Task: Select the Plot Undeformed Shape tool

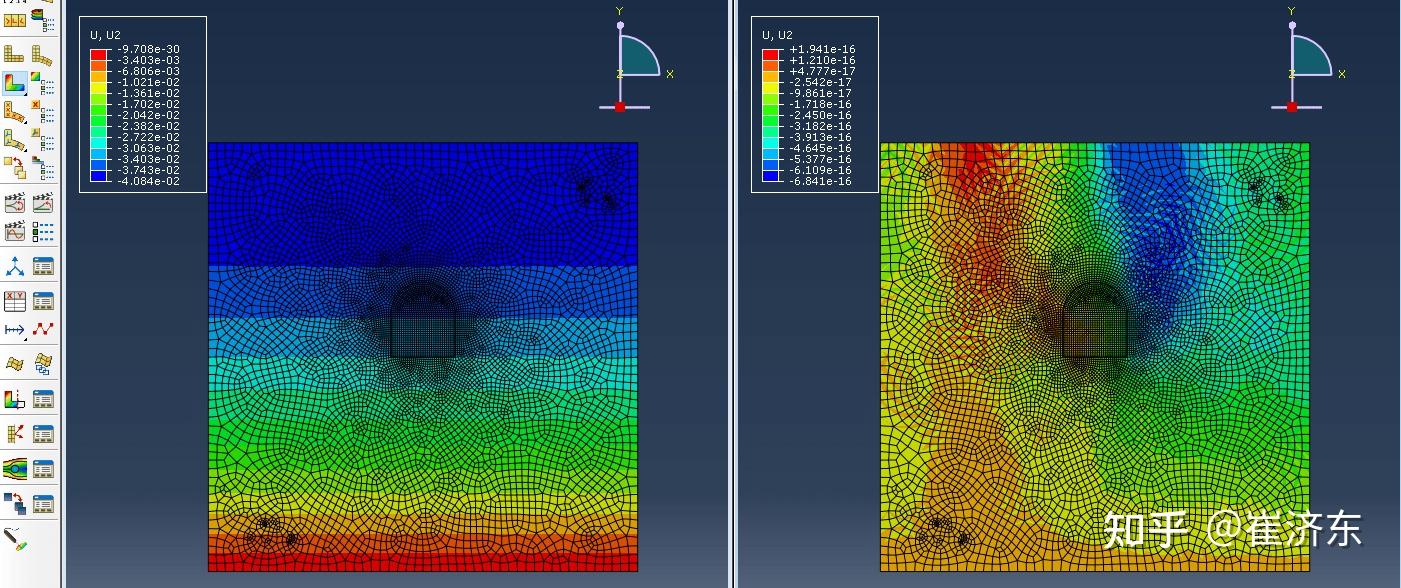Action: coord(14,54)
